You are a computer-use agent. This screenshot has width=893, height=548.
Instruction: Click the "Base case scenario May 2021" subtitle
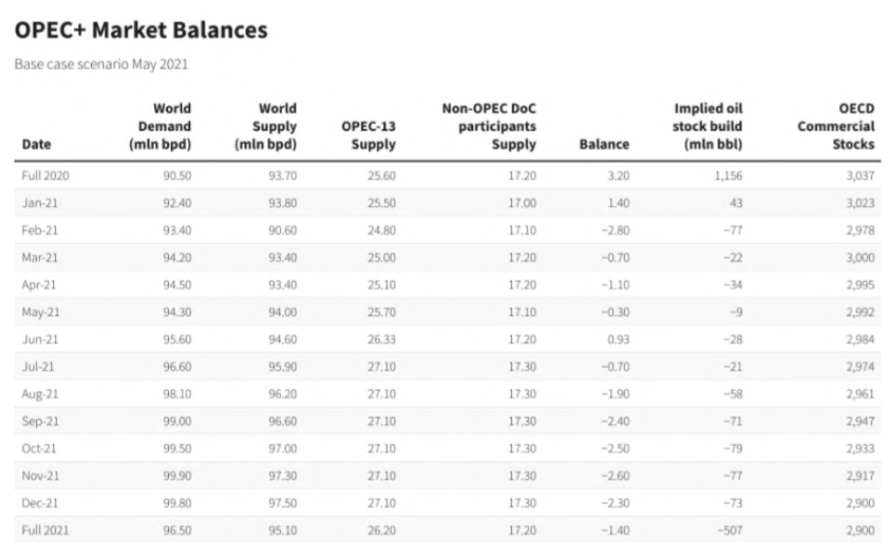click(101, 64)
